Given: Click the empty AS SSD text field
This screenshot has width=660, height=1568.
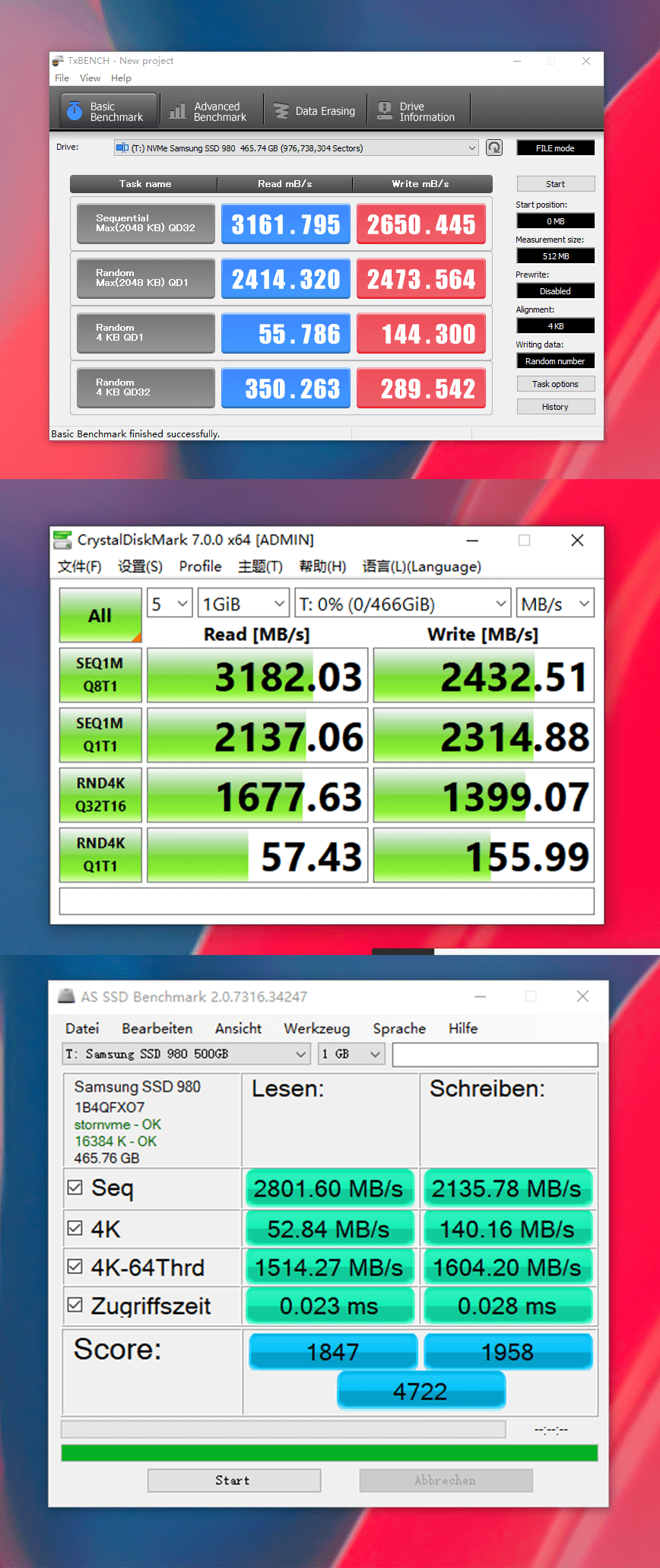Looking at the screenshot, I should 495,1054.
